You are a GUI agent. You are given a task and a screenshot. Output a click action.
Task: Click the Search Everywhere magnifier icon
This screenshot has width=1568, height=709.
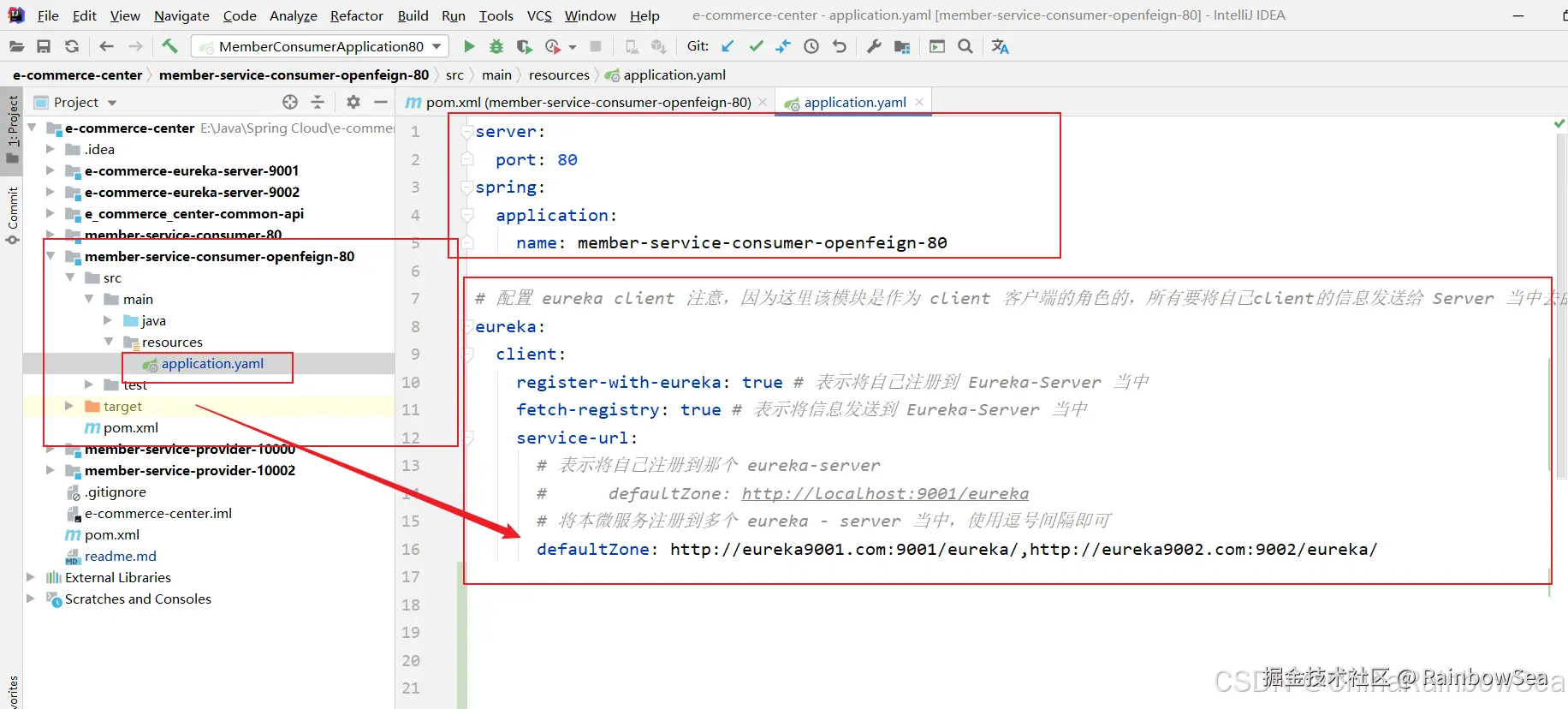[965, 46]
